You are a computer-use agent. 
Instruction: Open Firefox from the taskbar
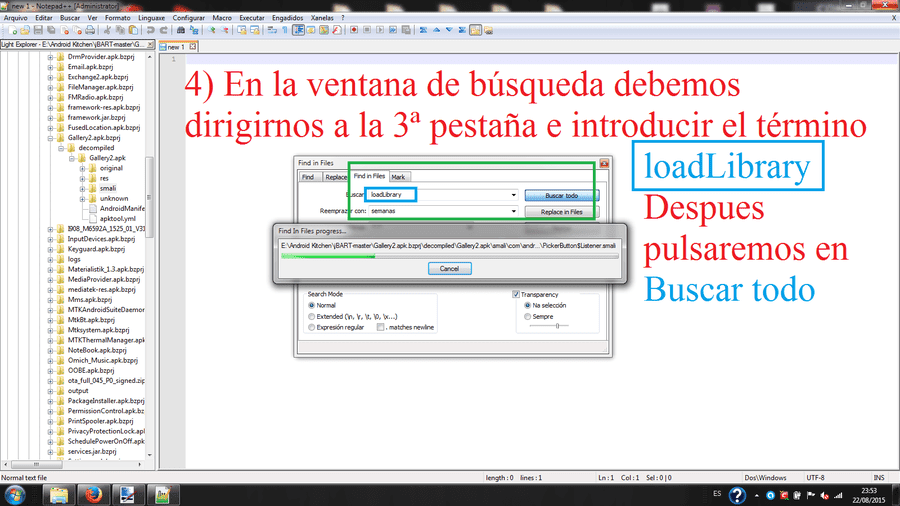(93, 495)
